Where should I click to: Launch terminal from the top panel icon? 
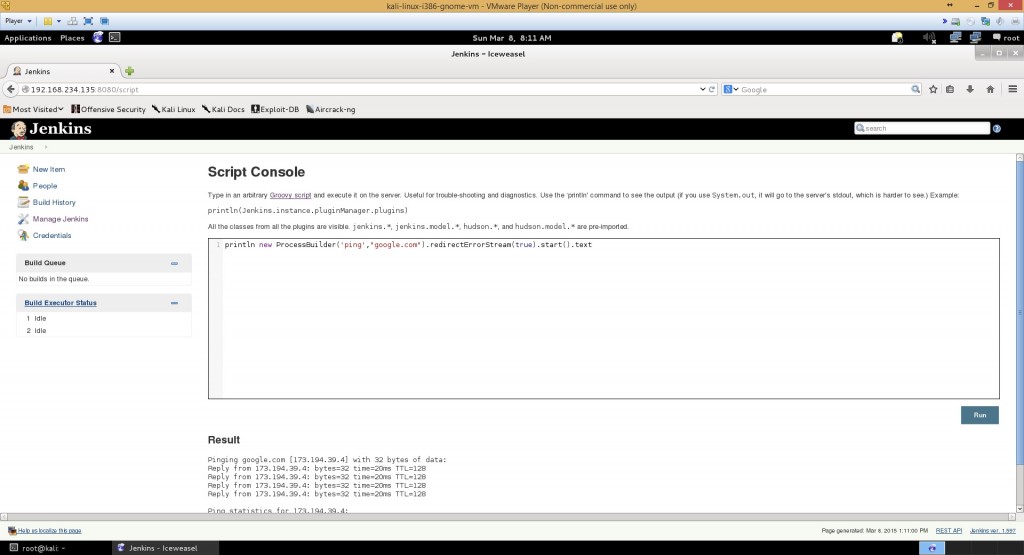pos(114,37)
